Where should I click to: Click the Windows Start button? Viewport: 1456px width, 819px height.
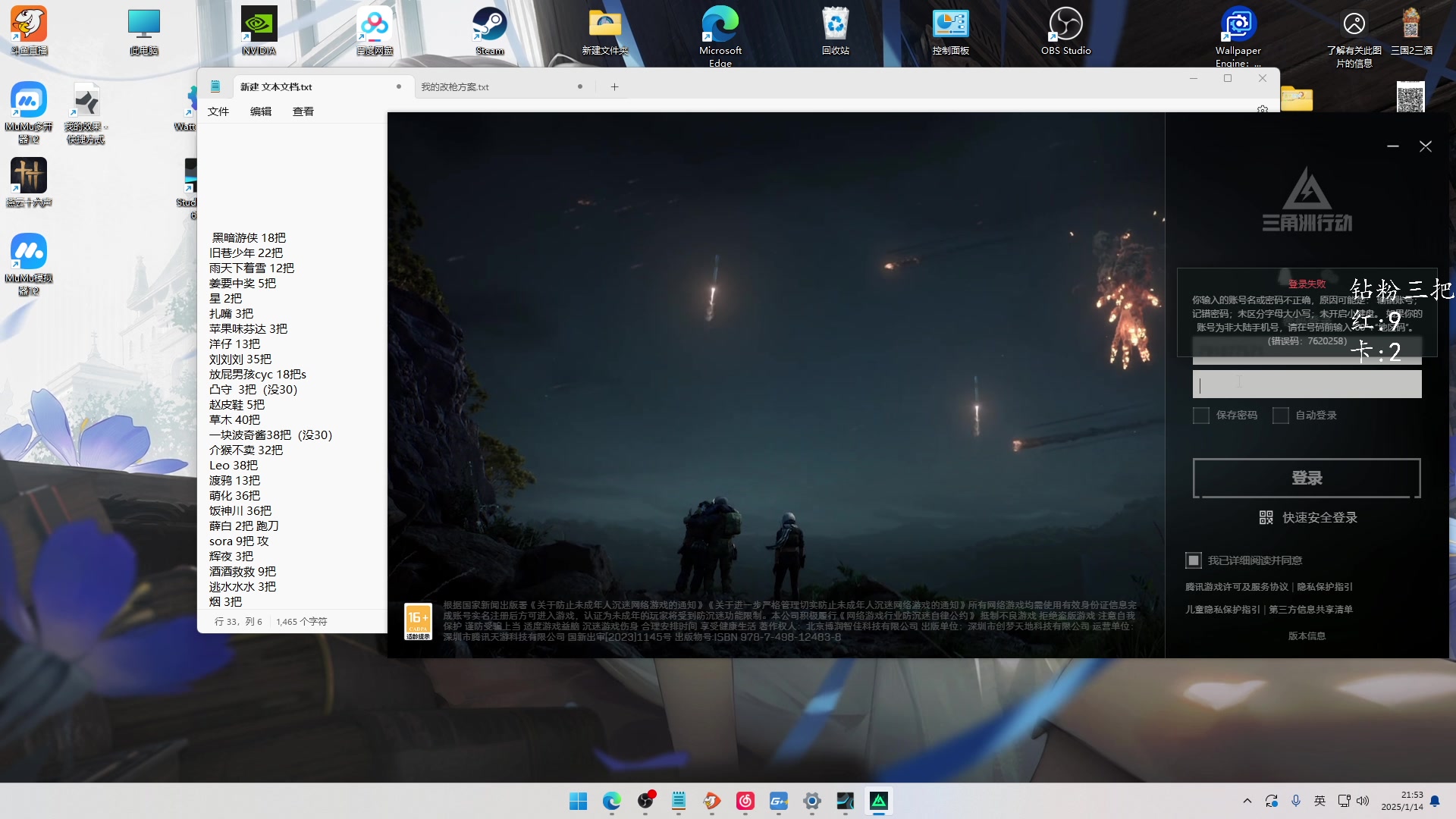coord(578,801)
